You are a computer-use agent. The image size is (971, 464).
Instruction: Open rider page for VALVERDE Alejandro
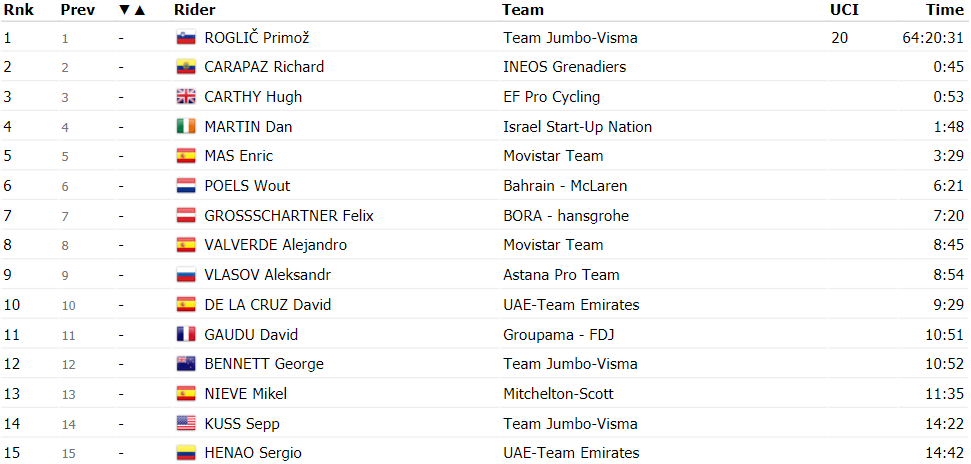click(x=276, y=245)
